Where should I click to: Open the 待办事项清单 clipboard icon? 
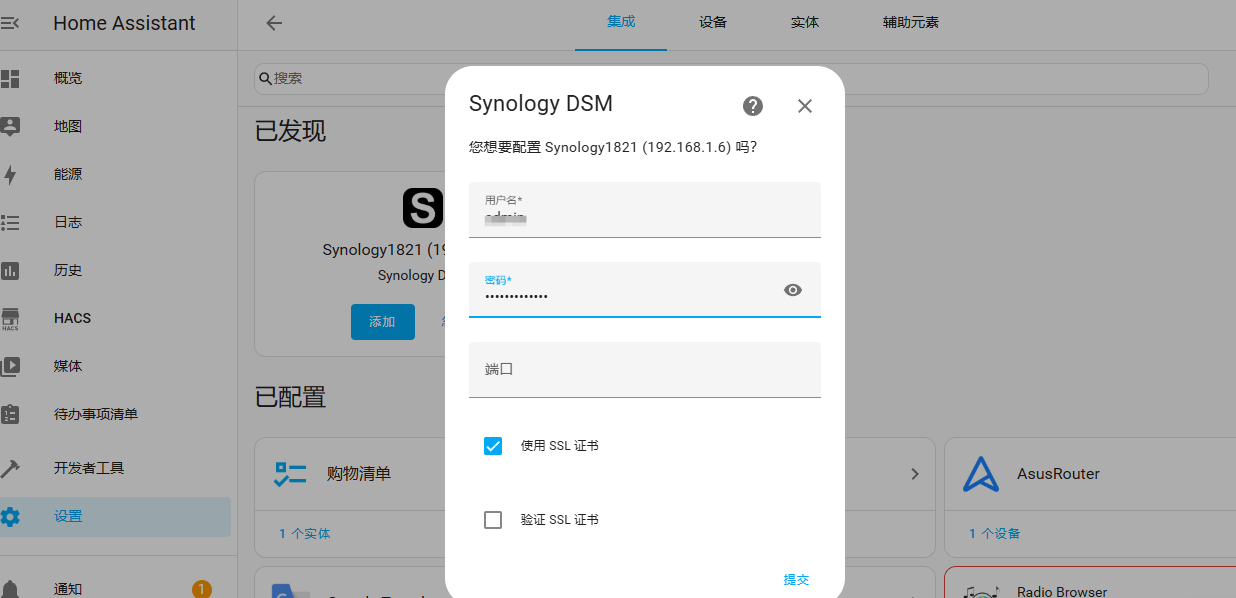pyautogui.click(x=10, y=414)
